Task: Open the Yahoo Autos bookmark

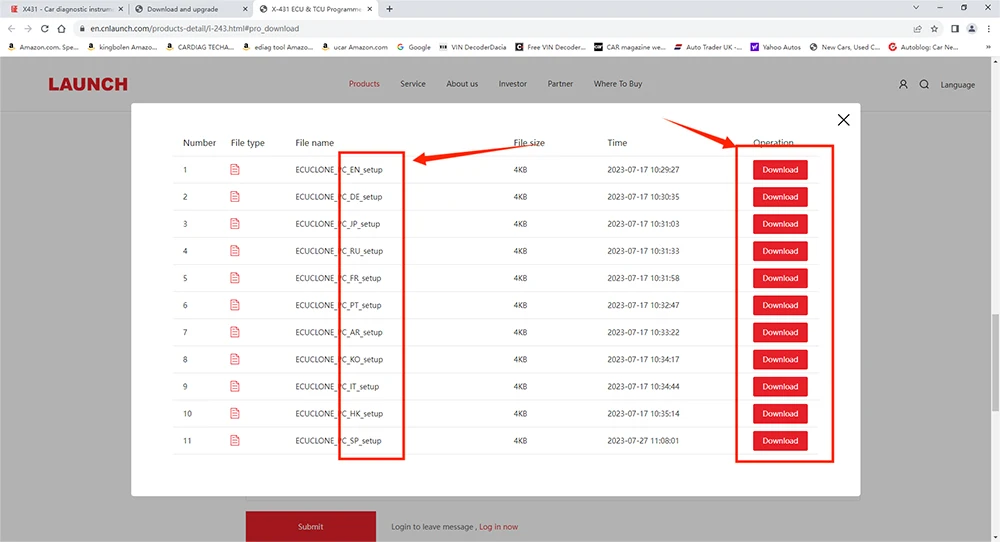Action: pyautogui.click(x=776, y=47)
